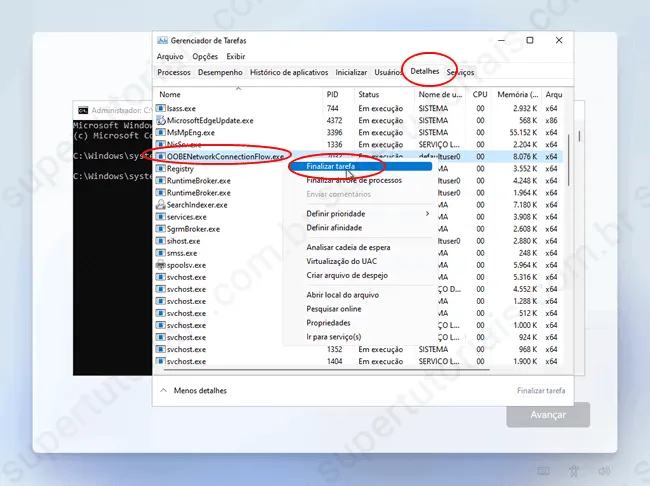Select the MicrosoftEdgeUpdate.exe name text
Viewport: 650px width, 486px height.
pos(210,120)
